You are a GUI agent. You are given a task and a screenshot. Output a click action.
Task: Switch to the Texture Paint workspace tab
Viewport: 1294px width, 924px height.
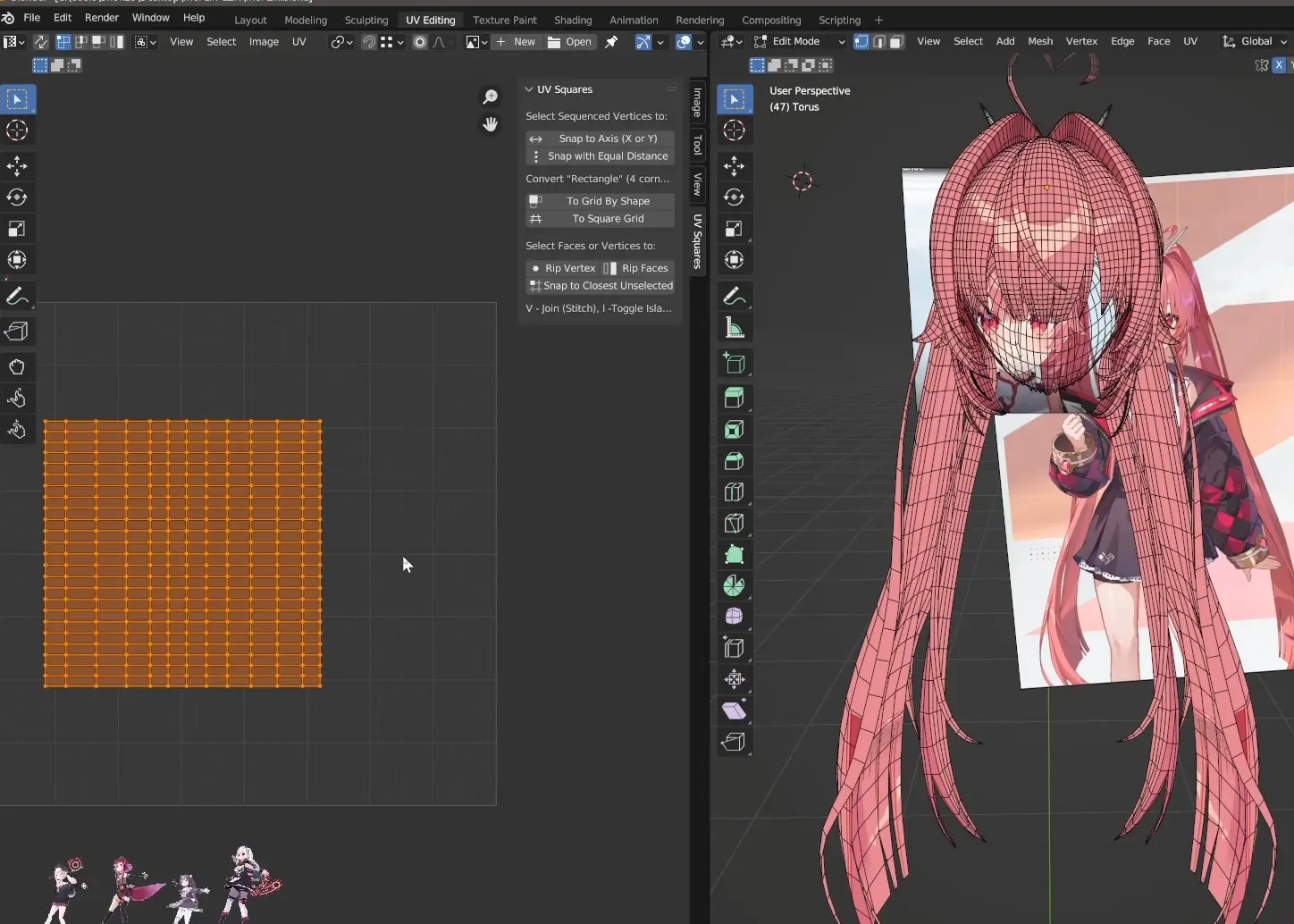tap(505, 20)
